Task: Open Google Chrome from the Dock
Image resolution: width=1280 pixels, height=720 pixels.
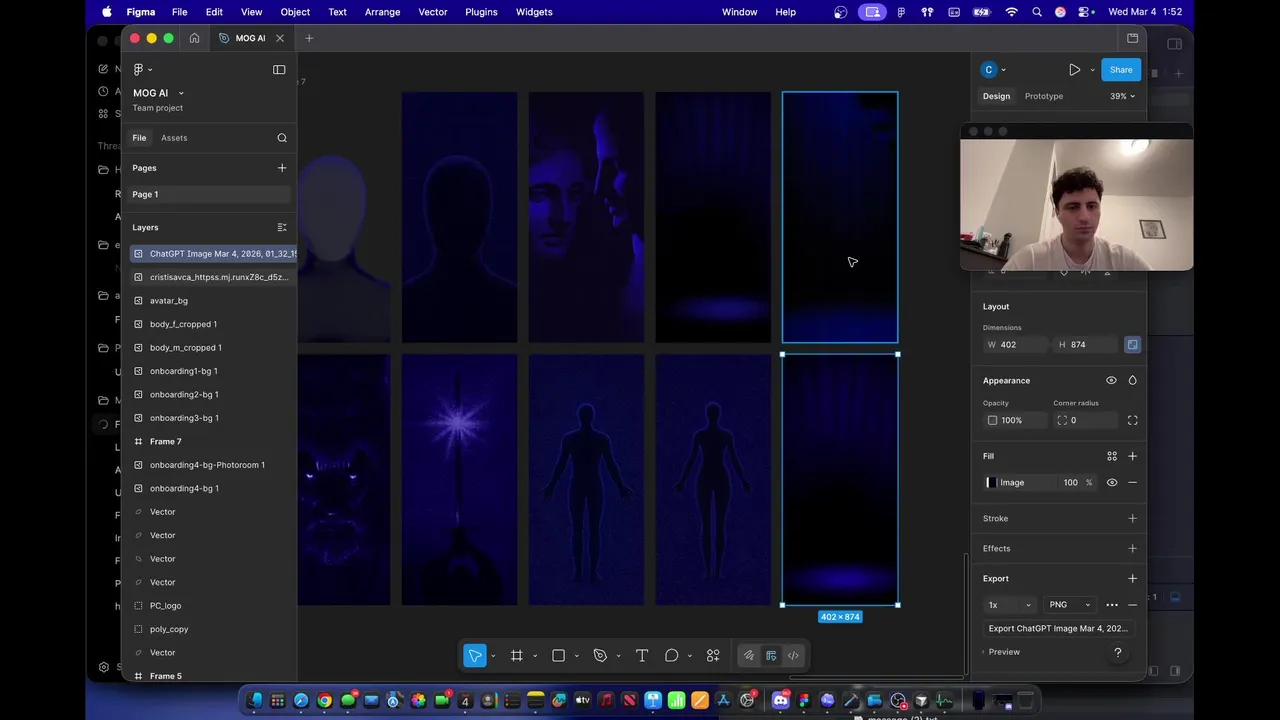Action: 325,701
